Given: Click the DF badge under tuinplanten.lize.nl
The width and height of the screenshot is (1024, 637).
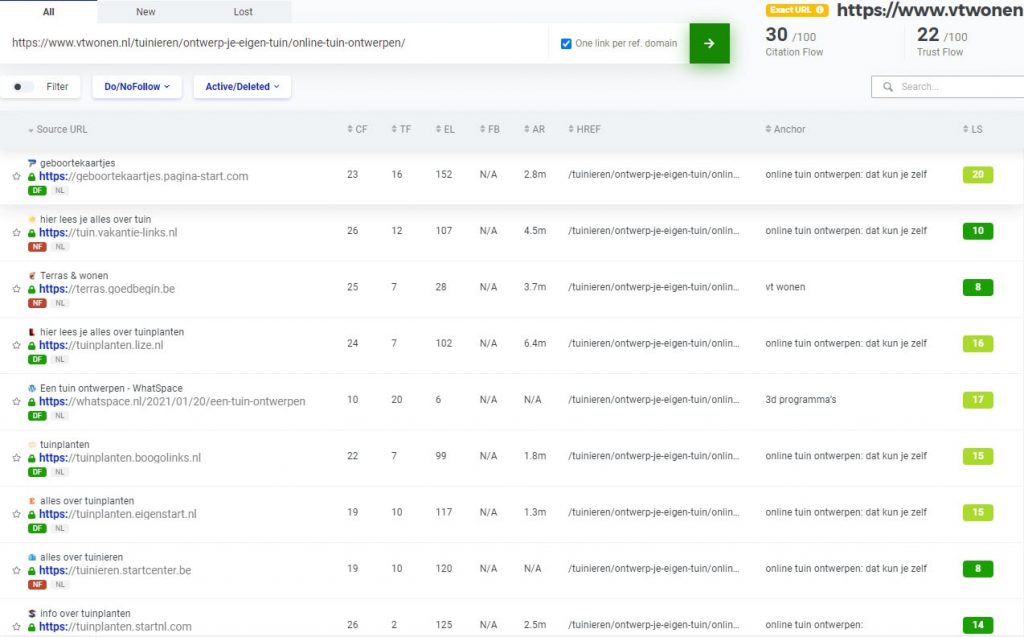Looking at the screenshot, I should (x=37, y=359).
